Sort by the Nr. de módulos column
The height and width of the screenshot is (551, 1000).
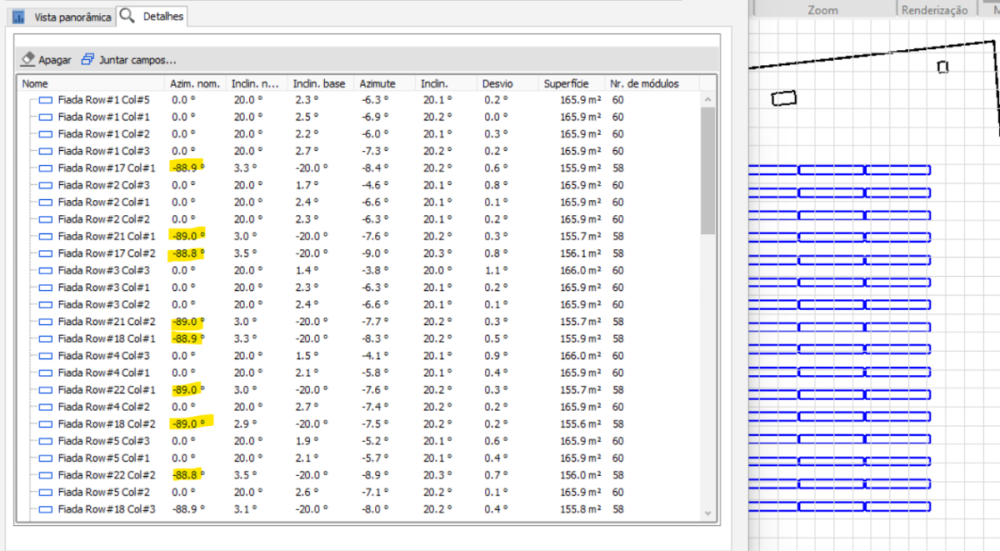click(645, 83)
